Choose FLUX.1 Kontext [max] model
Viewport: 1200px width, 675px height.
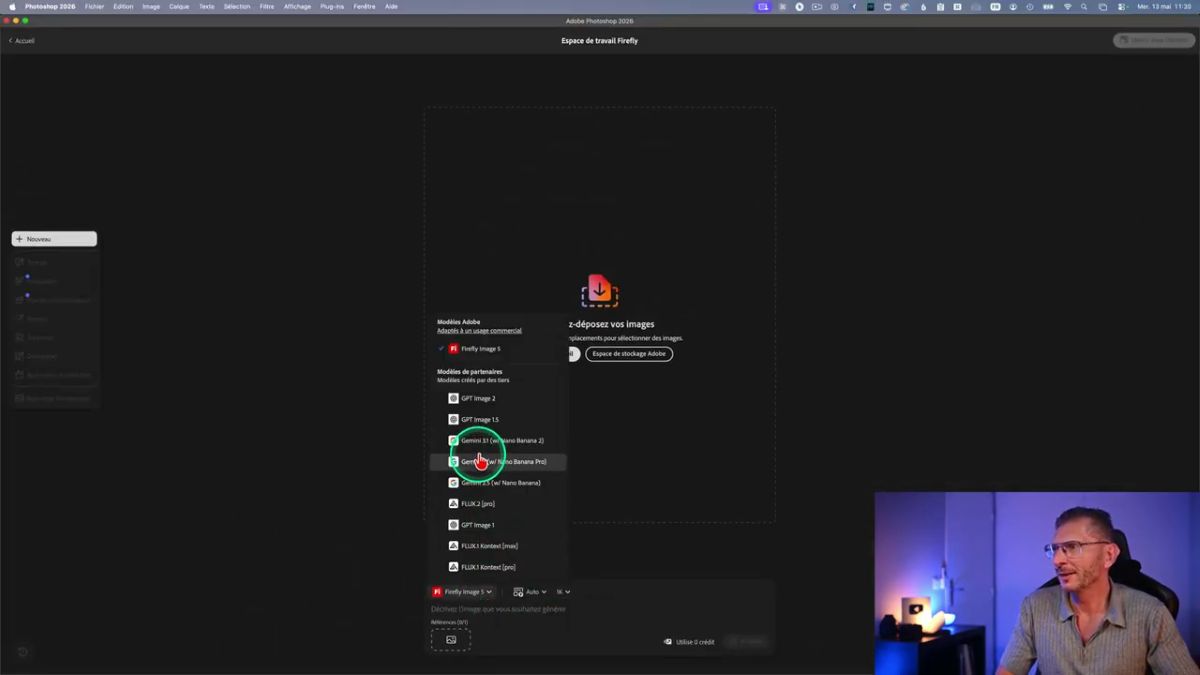[x=498, y=546]
